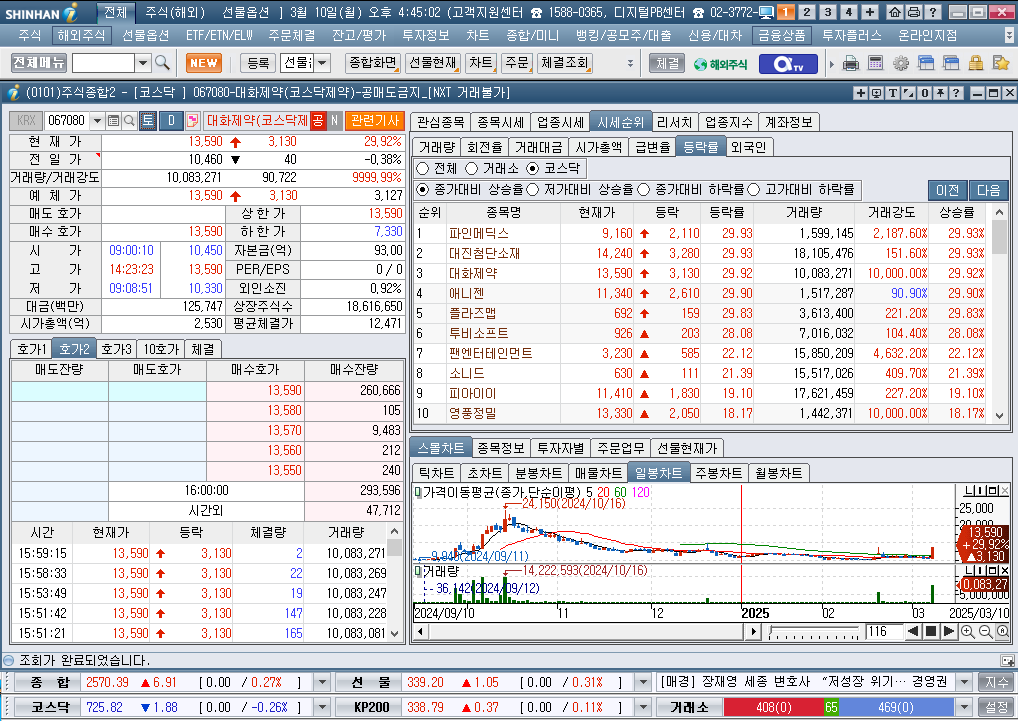Click the chart bar count field showing 116
Image resolution: width=1018 pixels, height=721 pixels.
[884, 631]
